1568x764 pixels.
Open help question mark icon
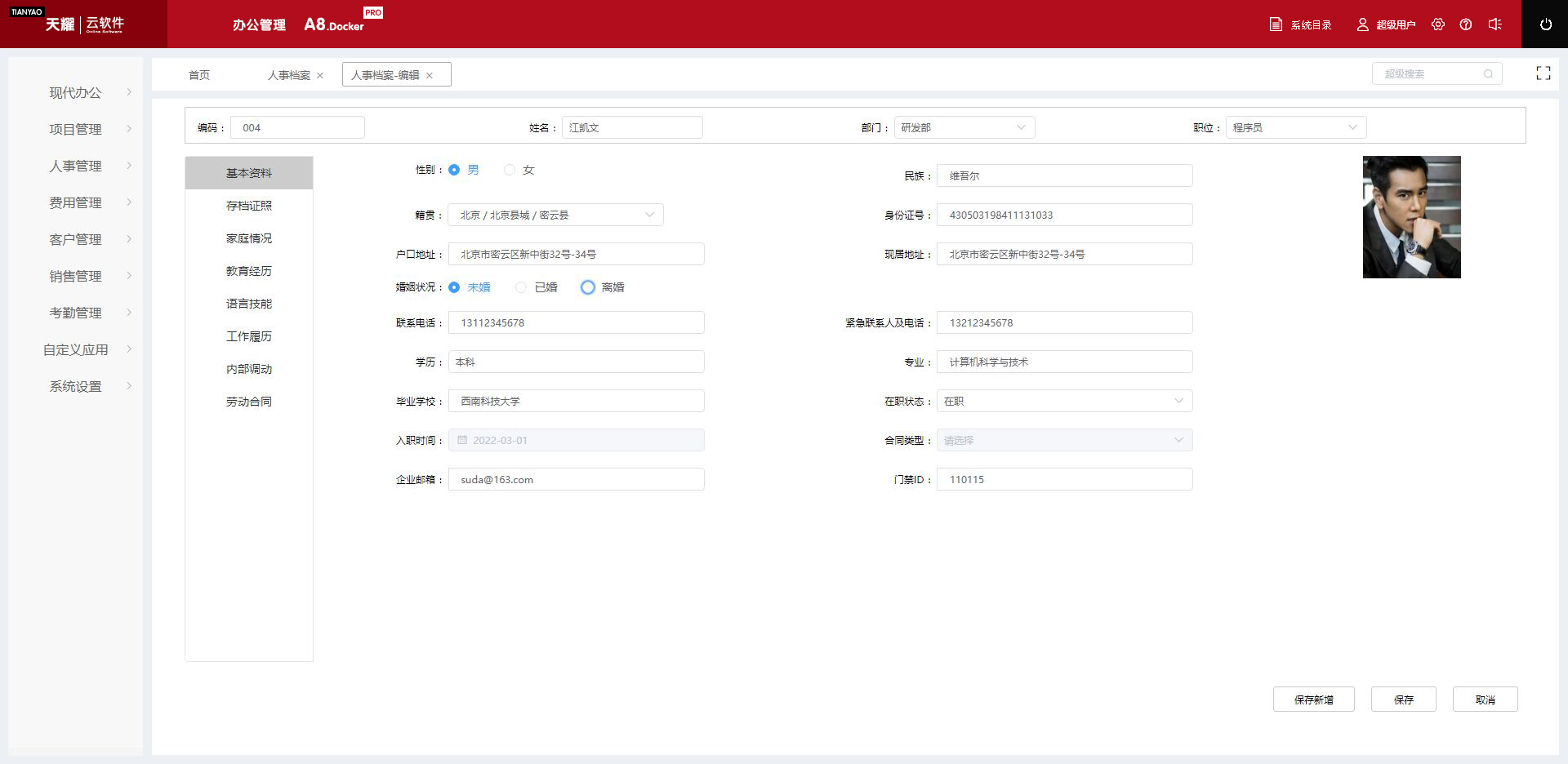[x=1466, y=24]
